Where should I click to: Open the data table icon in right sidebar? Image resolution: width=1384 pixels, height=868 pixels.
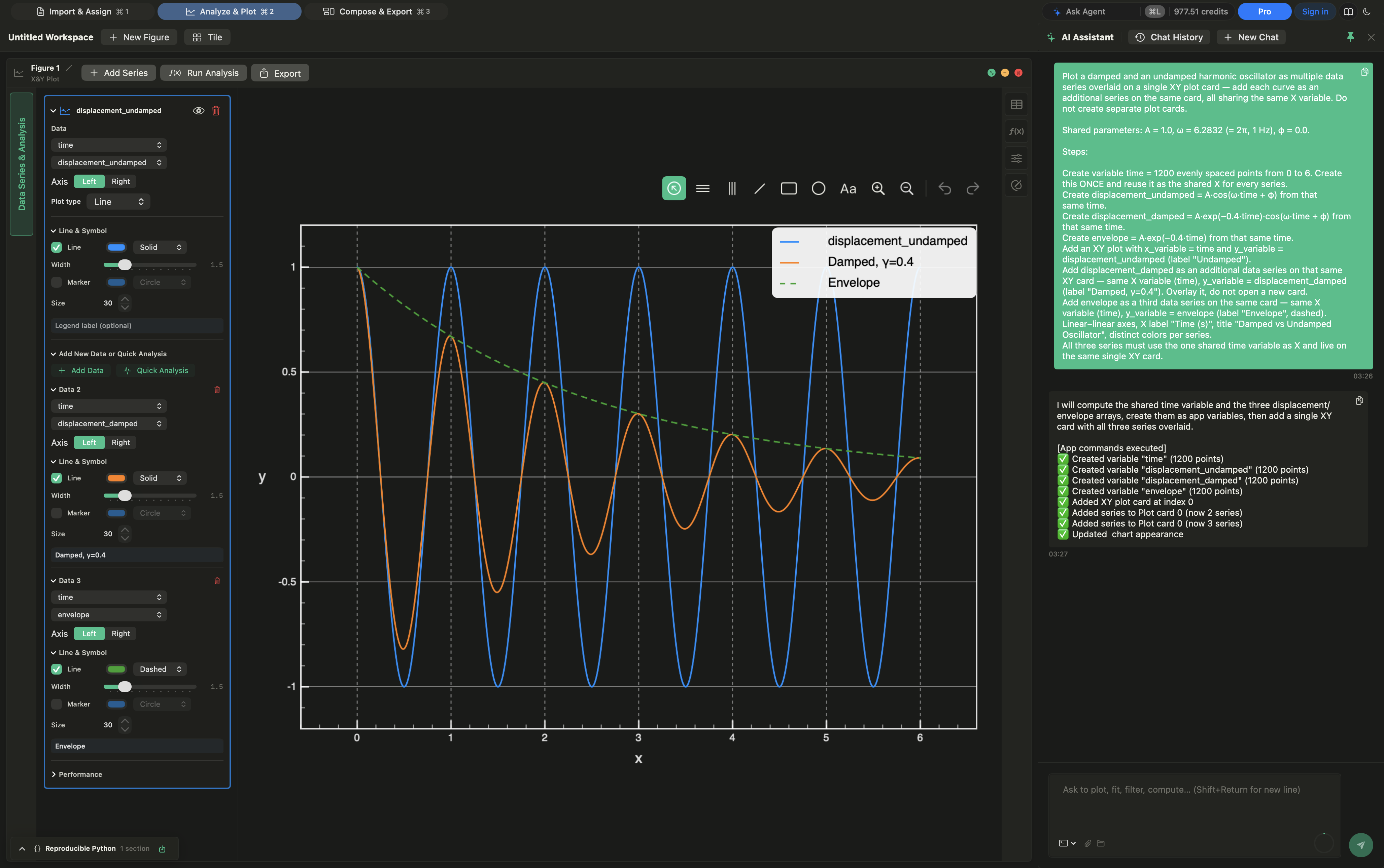pos(1016,105)
